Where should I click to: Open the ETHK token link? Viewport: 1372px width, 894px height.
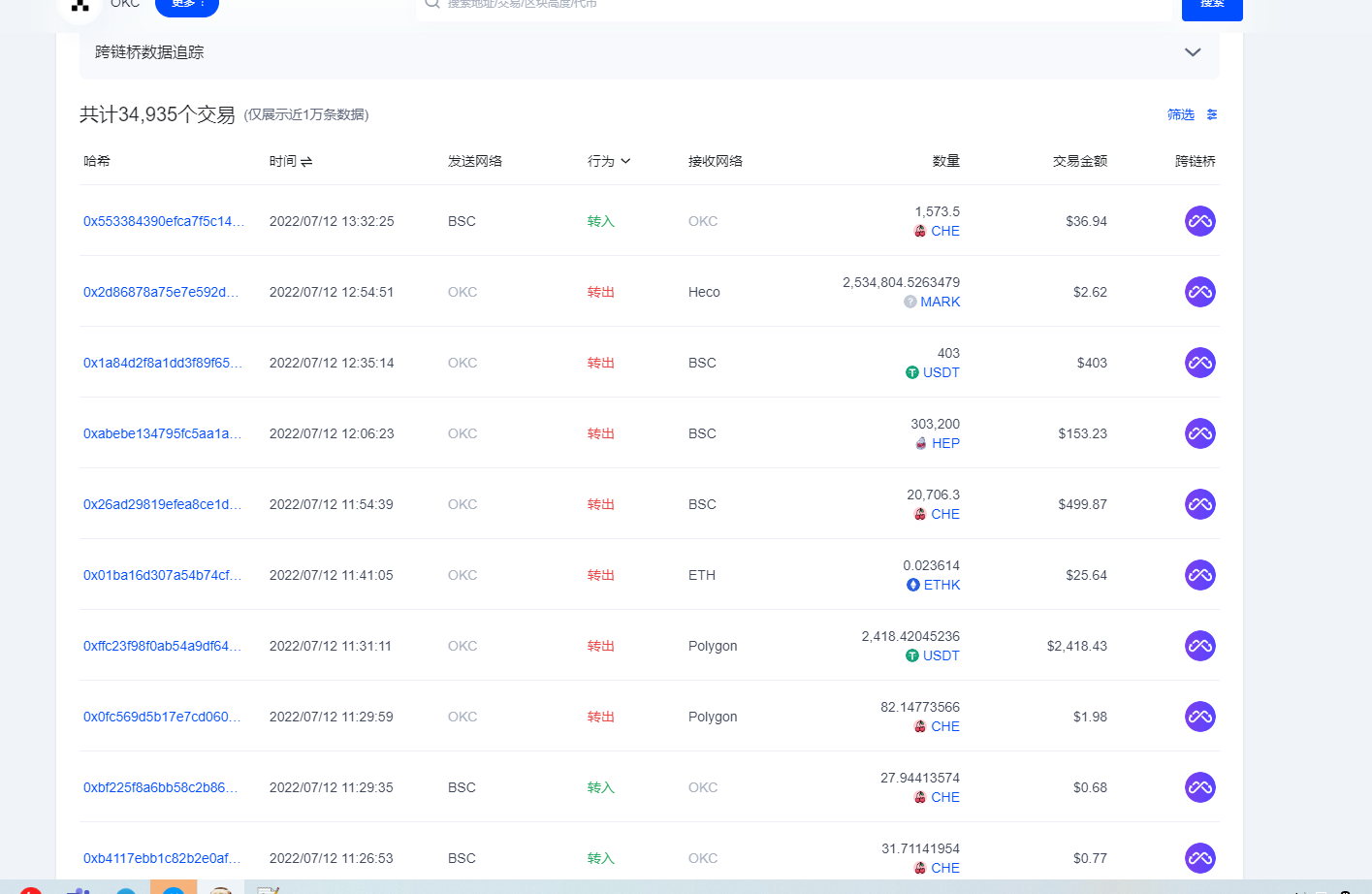pos(941,585)
